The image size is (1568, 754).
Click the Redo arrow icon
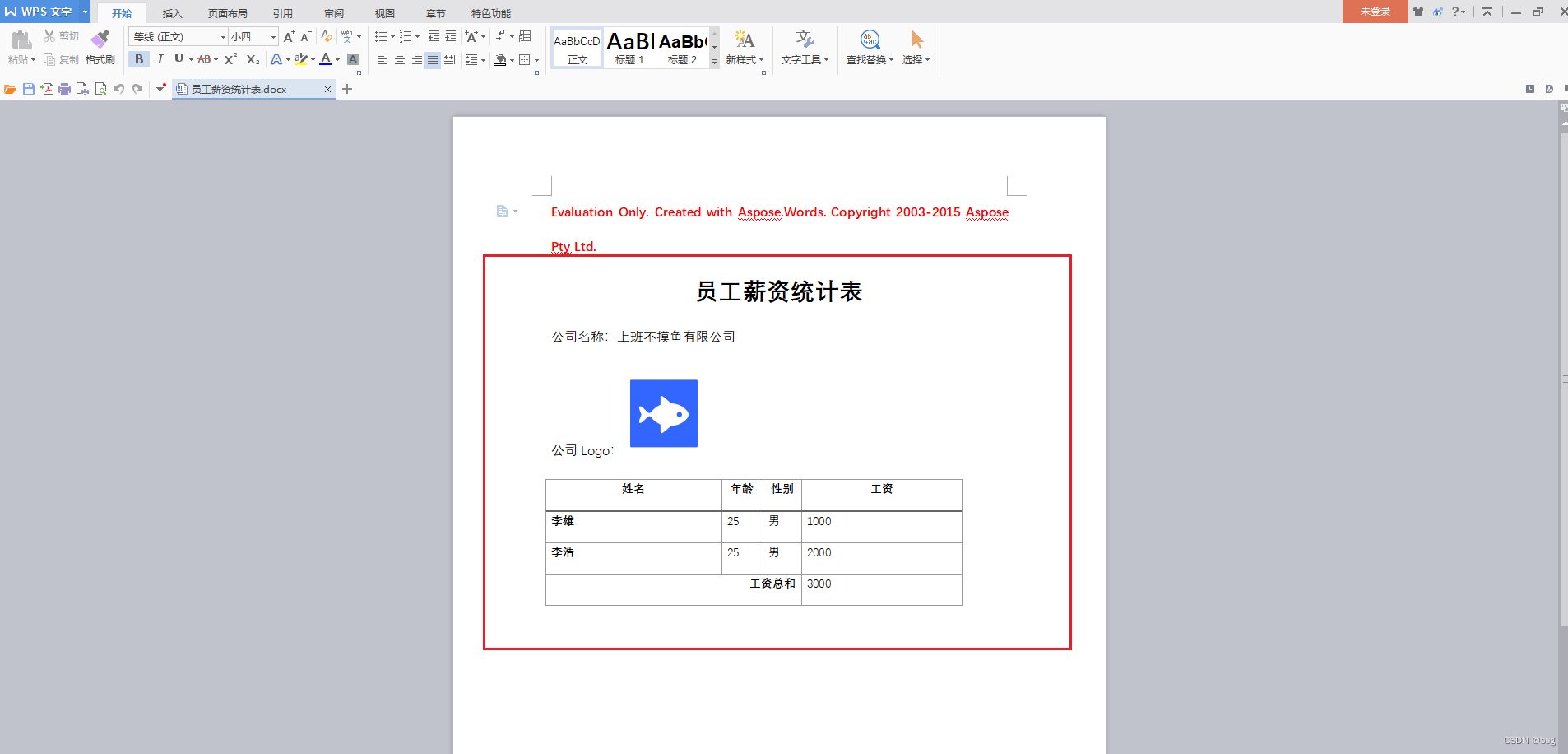click(137, 89)
